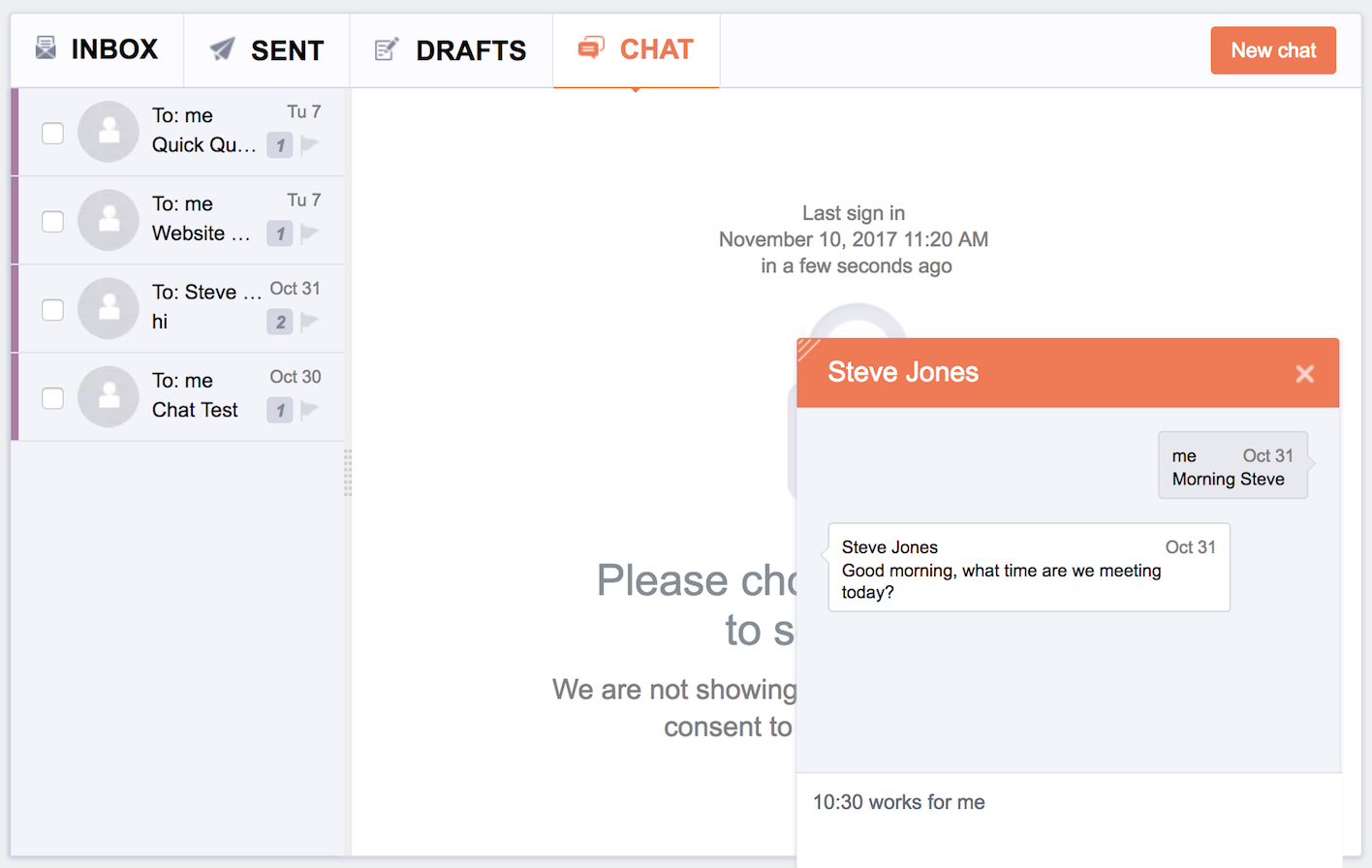
Task: Click avatar of Quick Qu... message
Action: tap(109, 132)
